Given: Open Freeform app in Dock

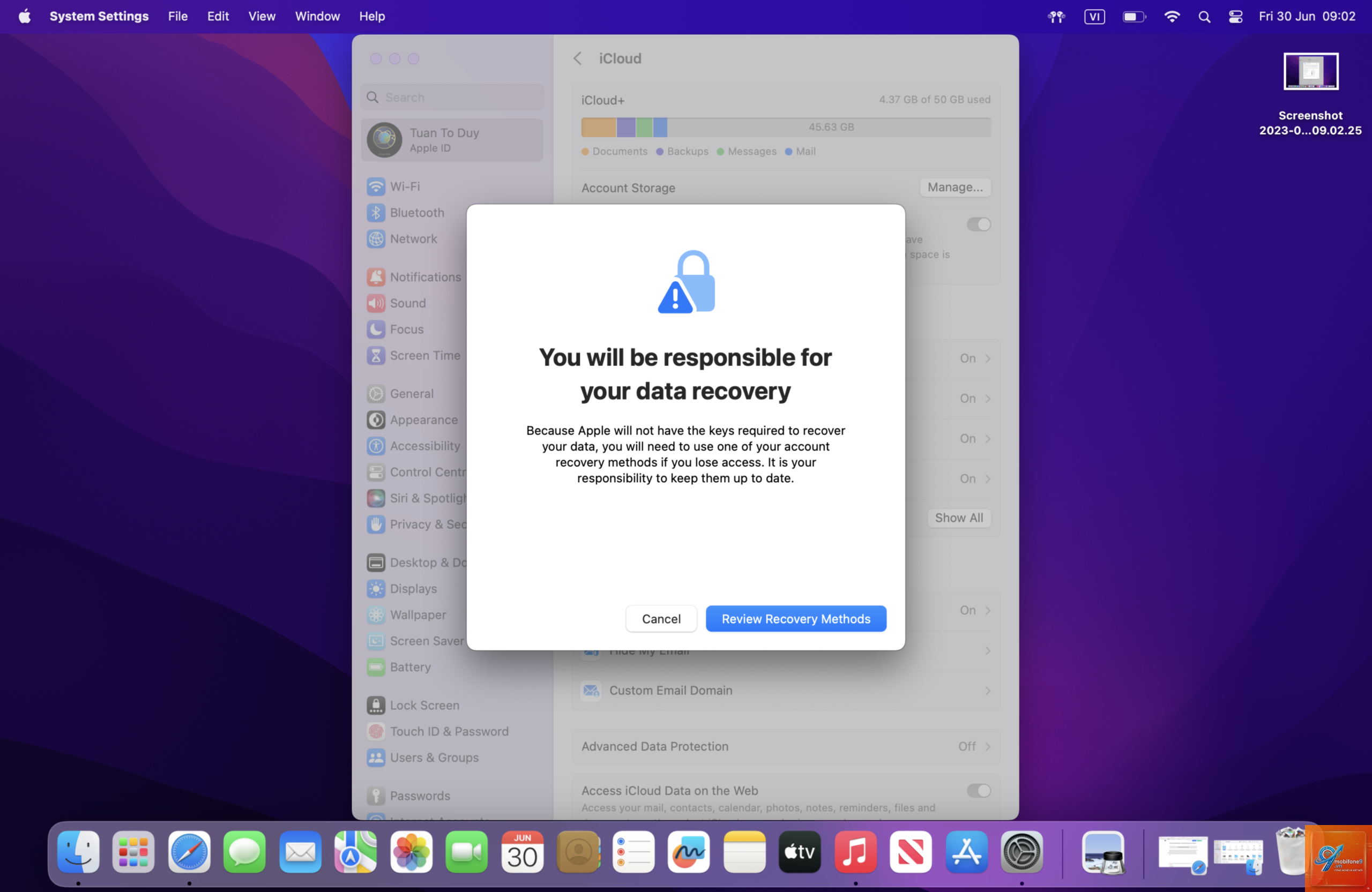Looking at the screenshot, I should click(689, 852).
